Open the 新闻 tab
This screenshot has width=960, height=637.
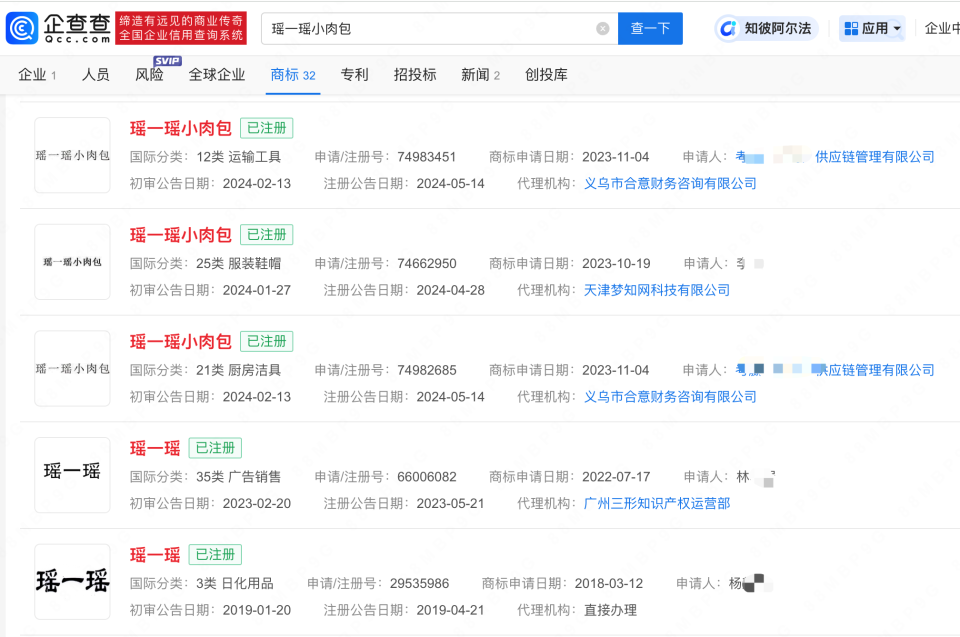474,75
